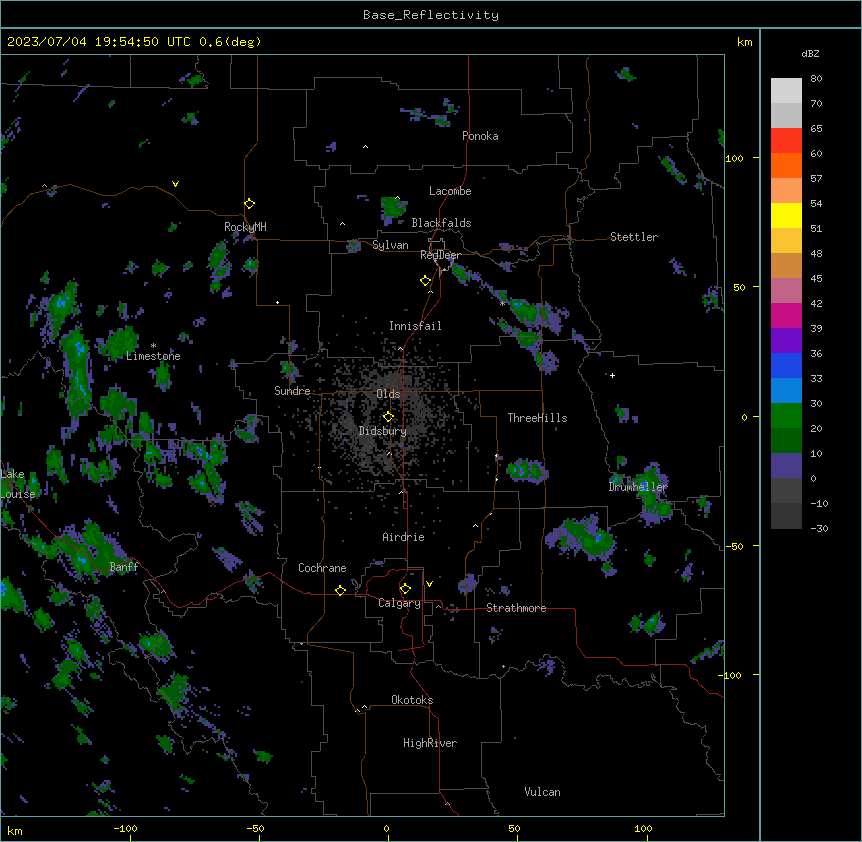The height and width of the screenshot is (842, 862).
Task: Click the Cochrane city label
Action: pyautogui.click(x=322, y=568)
